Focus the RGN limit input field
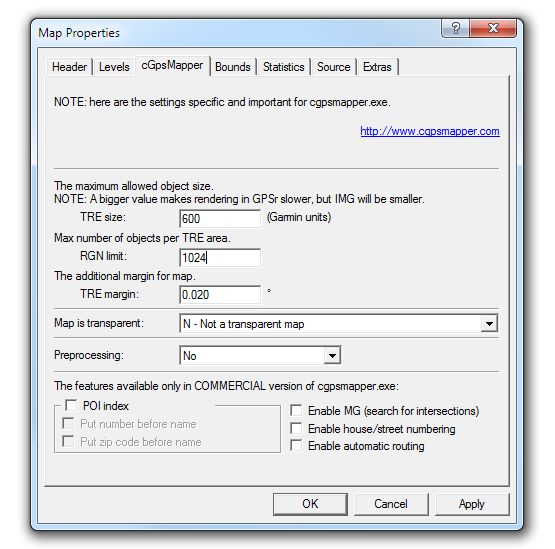Image resolution: width=555 pixels, height=549 pixels. (x=220, y=257)
